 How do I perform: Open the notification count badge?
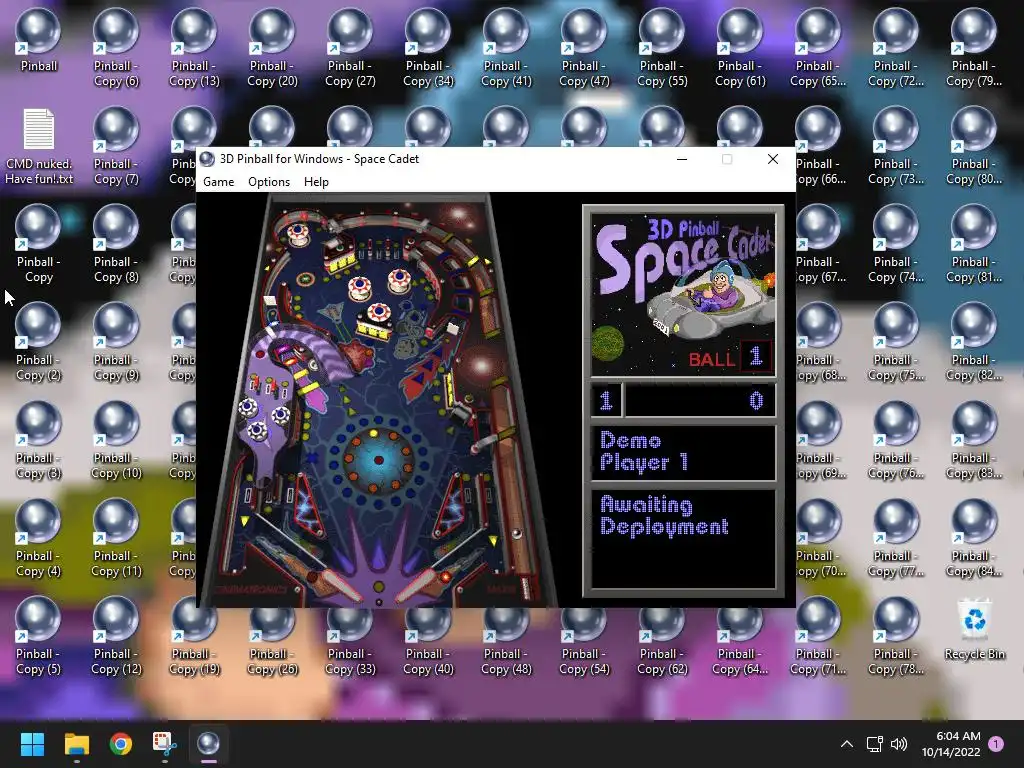click(x=996, y=743)
